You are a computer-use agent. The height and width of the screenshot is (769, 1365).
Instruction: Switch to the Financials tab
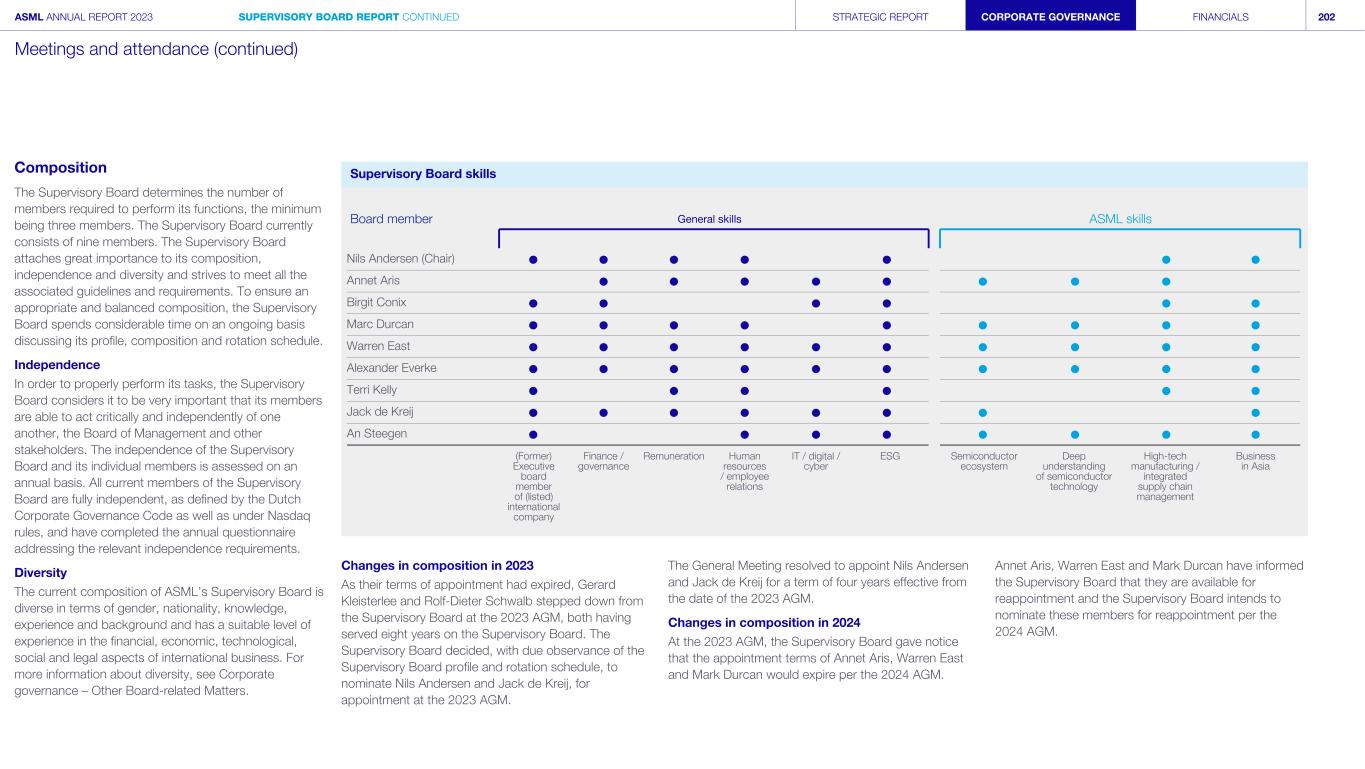click(x=1220, y=16)
